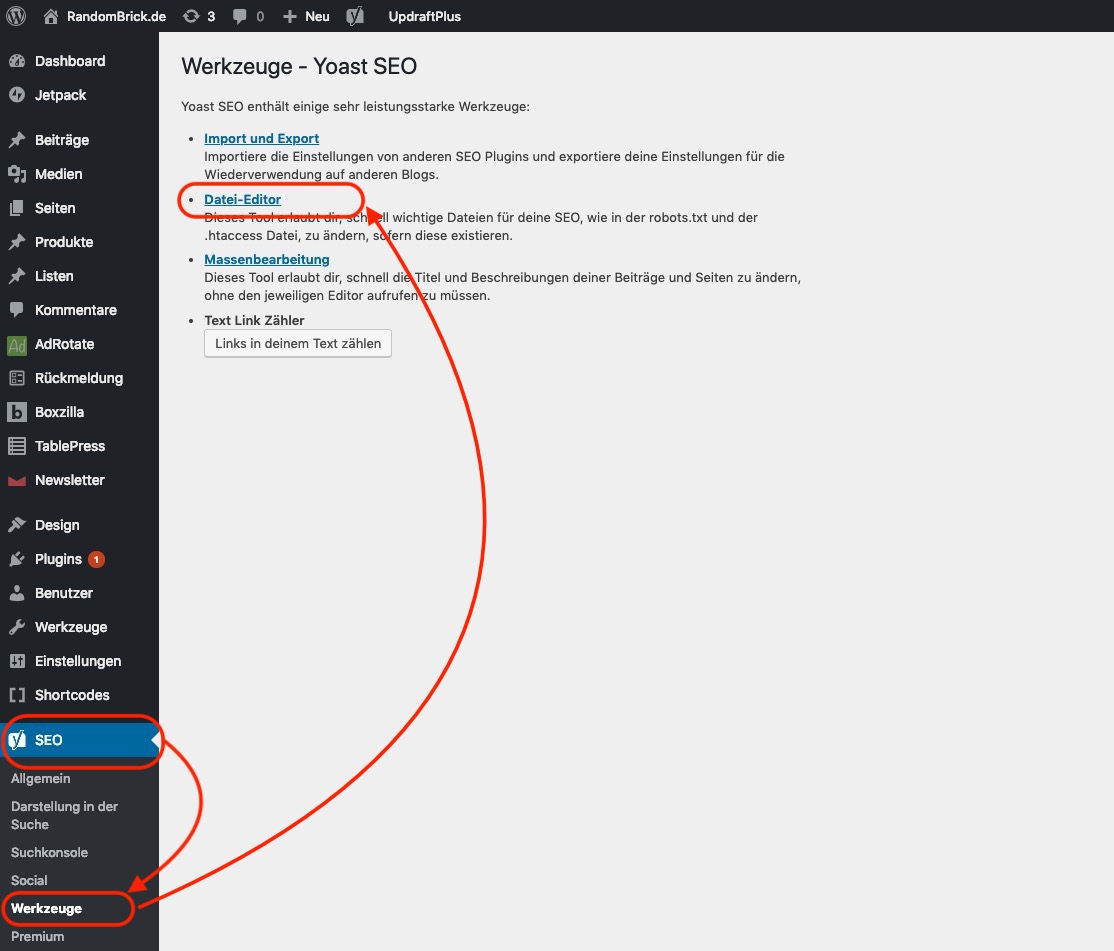1114x951 pixels.
Task: Open the comments bubble icon in admin bar
Action: coord(240,16)
